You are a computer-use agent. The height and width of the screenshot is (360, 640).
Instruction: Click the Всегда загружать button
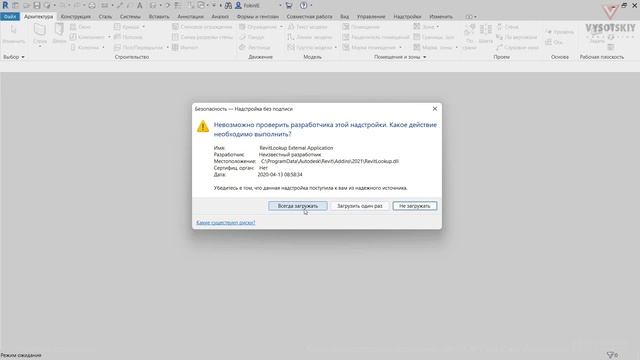coord(298,206)
